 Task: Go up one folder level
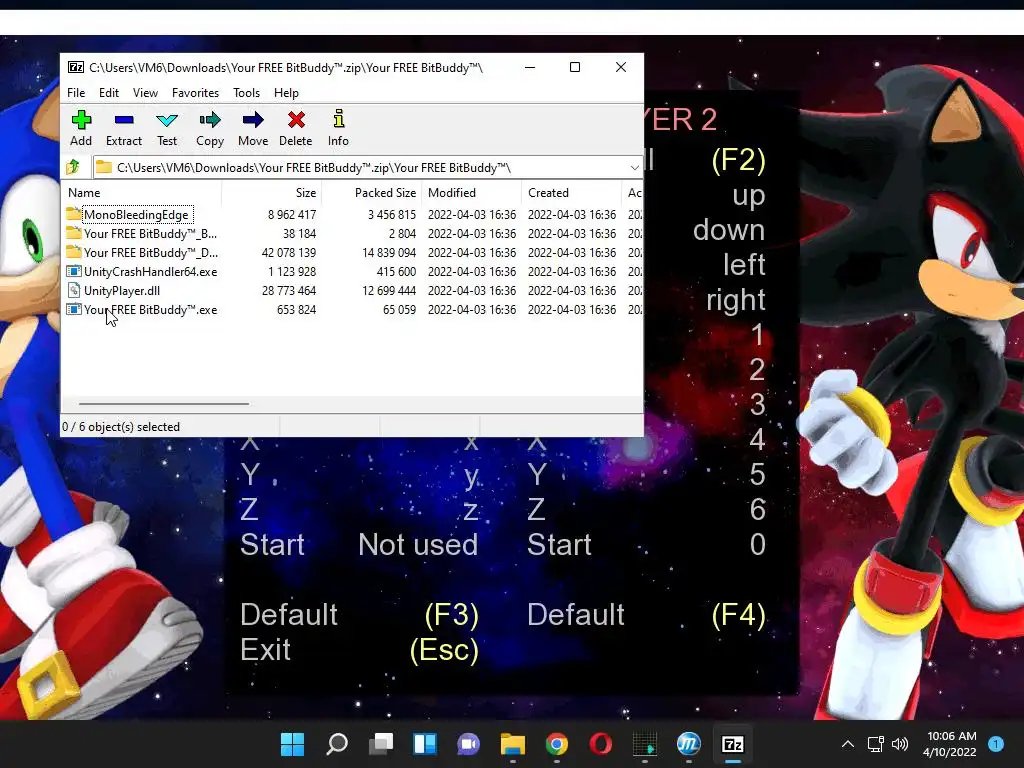point(73,168)
